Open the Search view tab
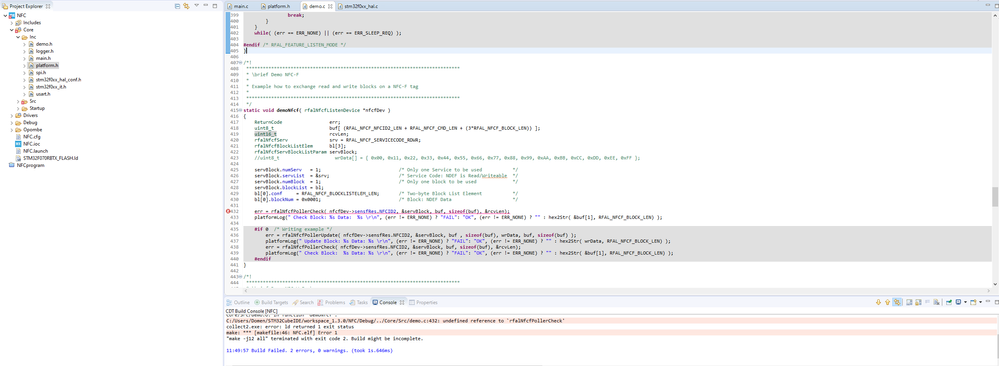The height and width of the screenshot is (366, 999). [303, 302]
